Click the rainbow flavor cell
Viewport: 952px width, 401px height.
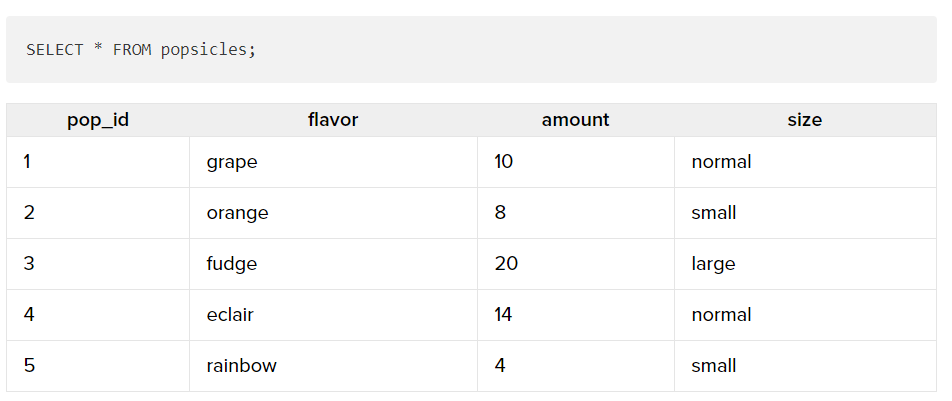tap(333, 366)
